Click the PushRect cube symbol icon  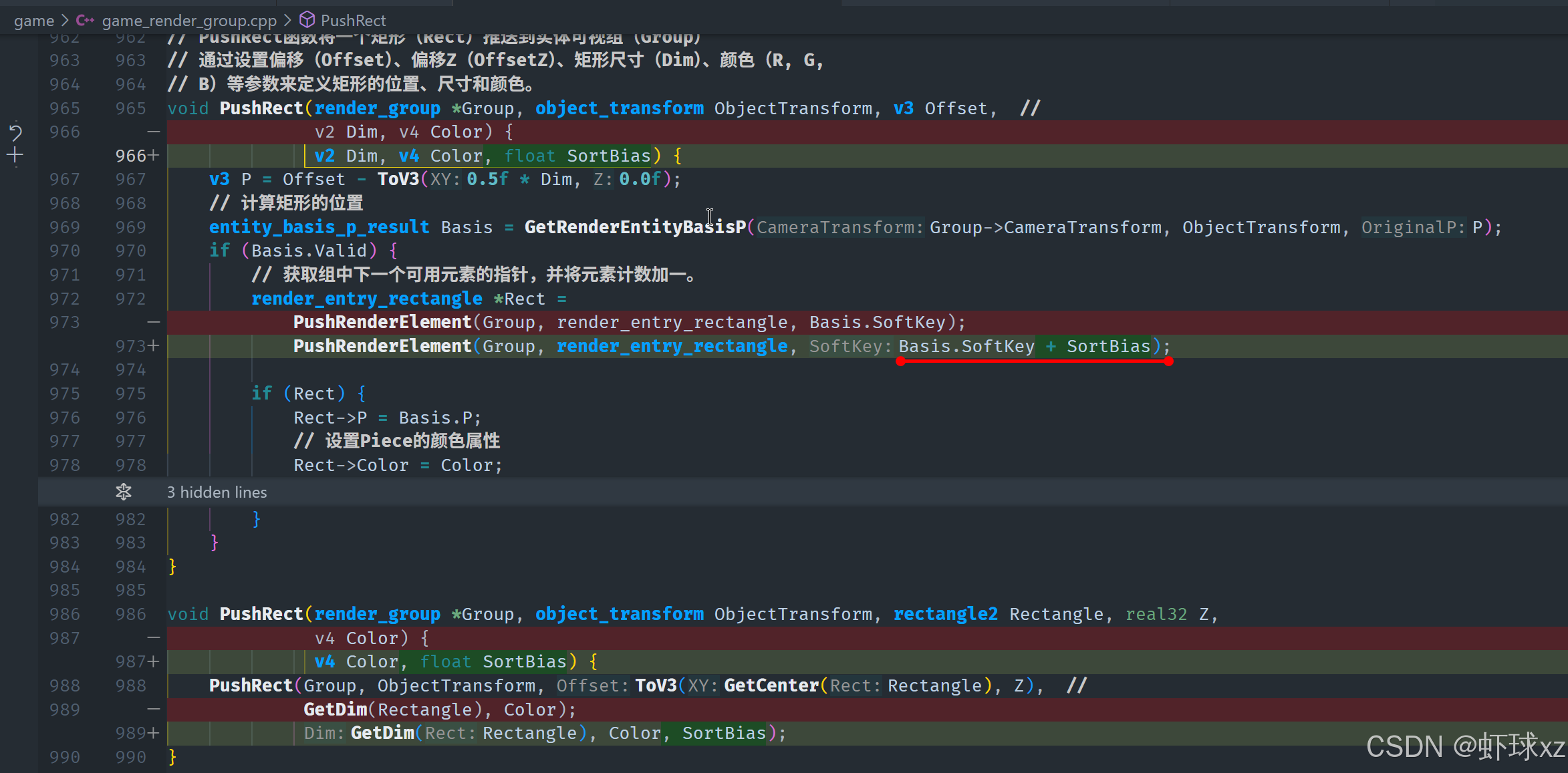[307, 19]
